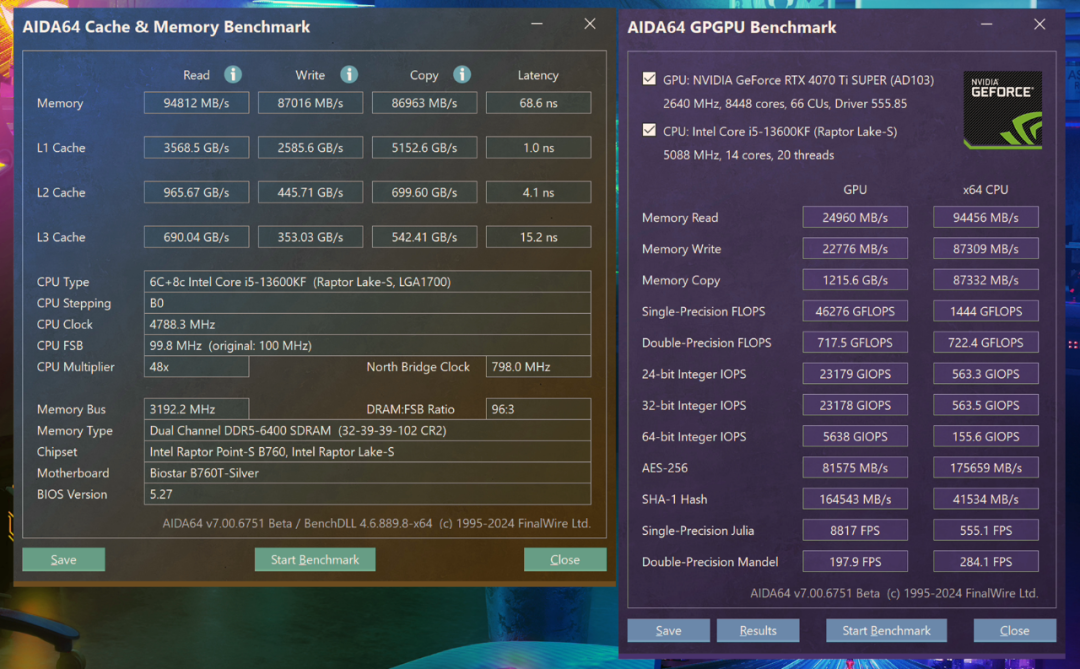The height and width of the screenshot is (669, 1080).
Task: Uncheck the GPU NVIDIA GeForce RTX 4070 checkbox
Action: (649, 79)
